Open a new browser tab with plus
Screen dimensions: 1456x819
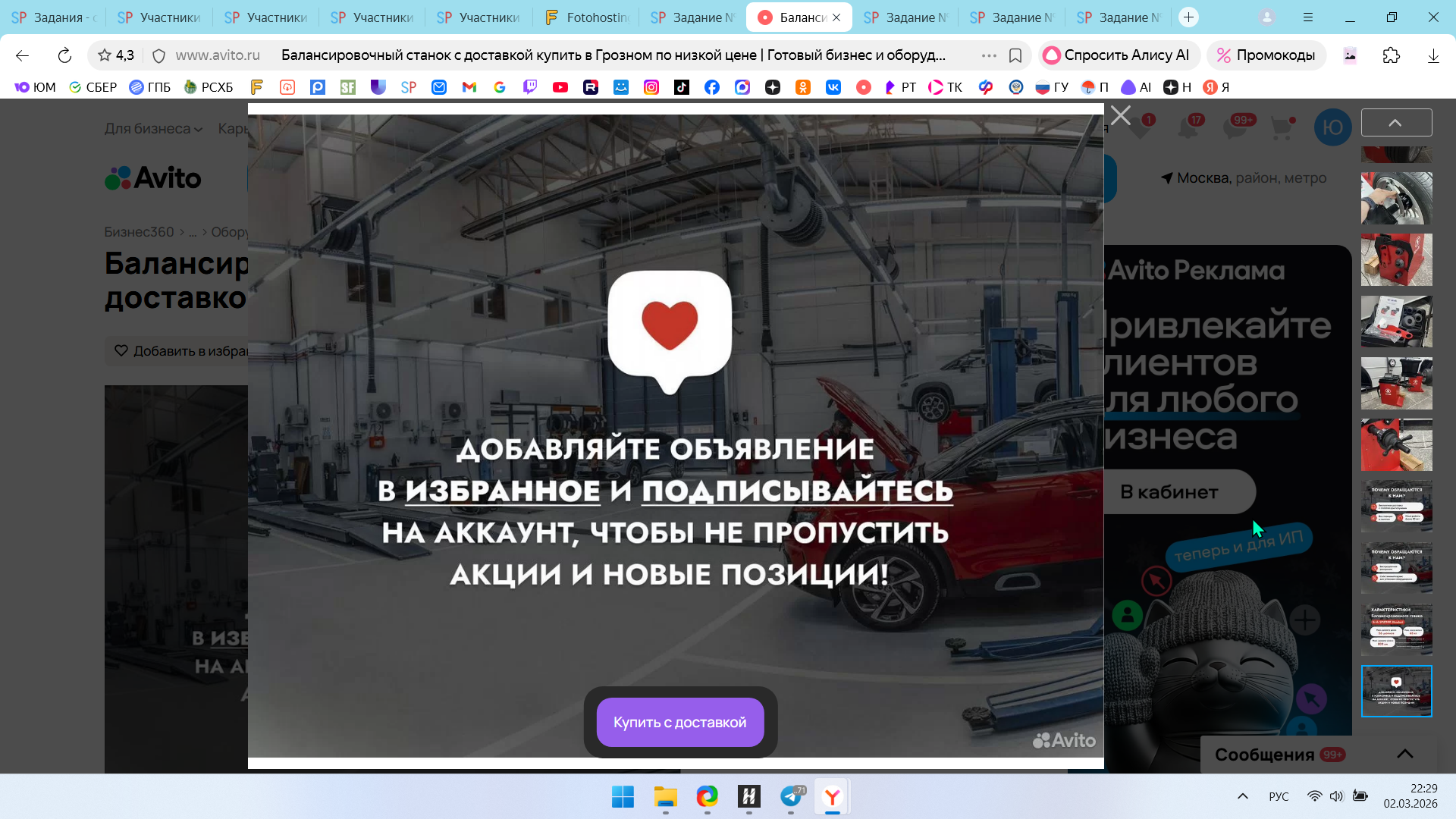[x=1188, y=17]
